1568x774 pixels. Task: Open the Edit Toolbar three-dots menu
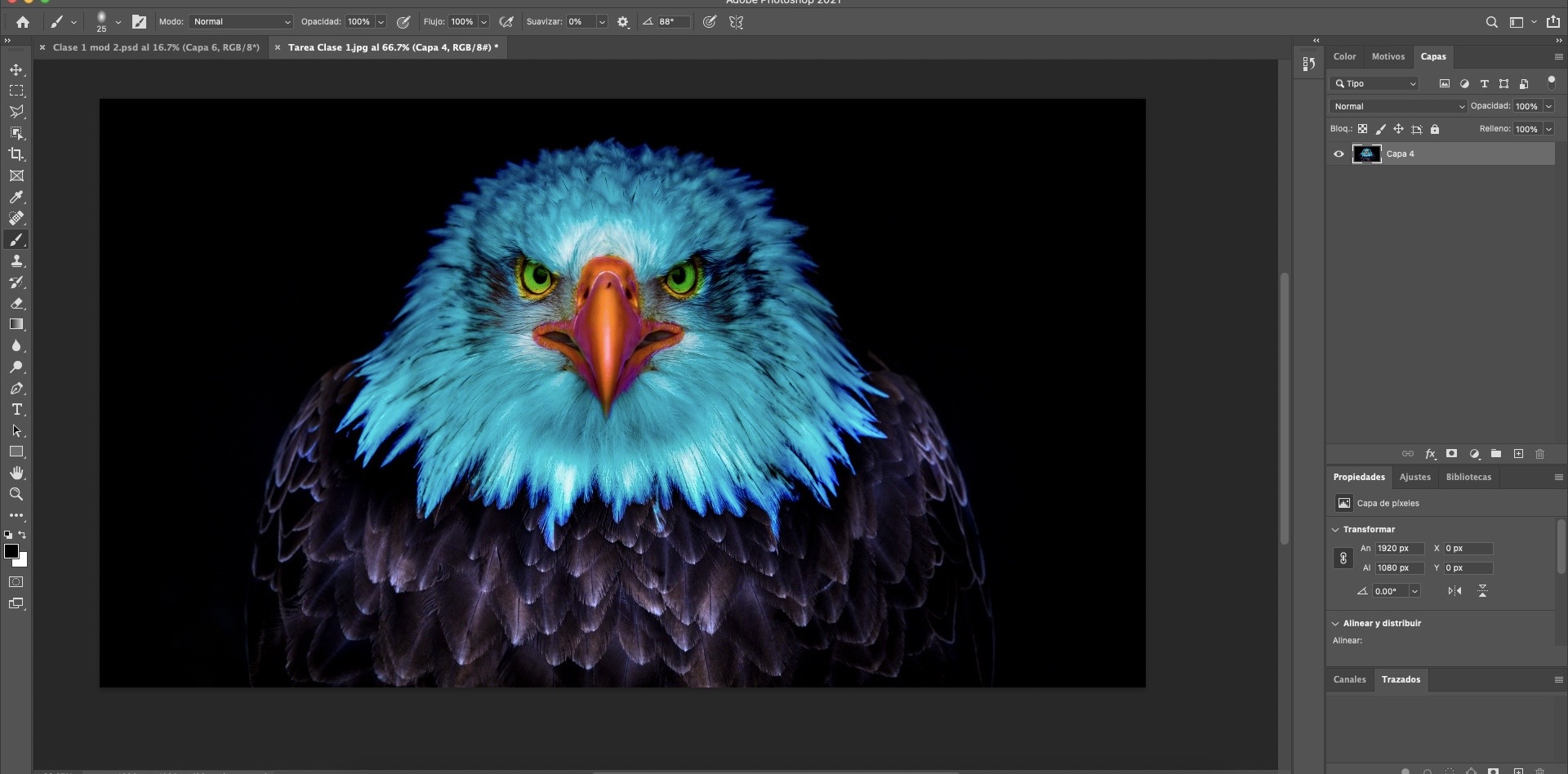[16, 515]
